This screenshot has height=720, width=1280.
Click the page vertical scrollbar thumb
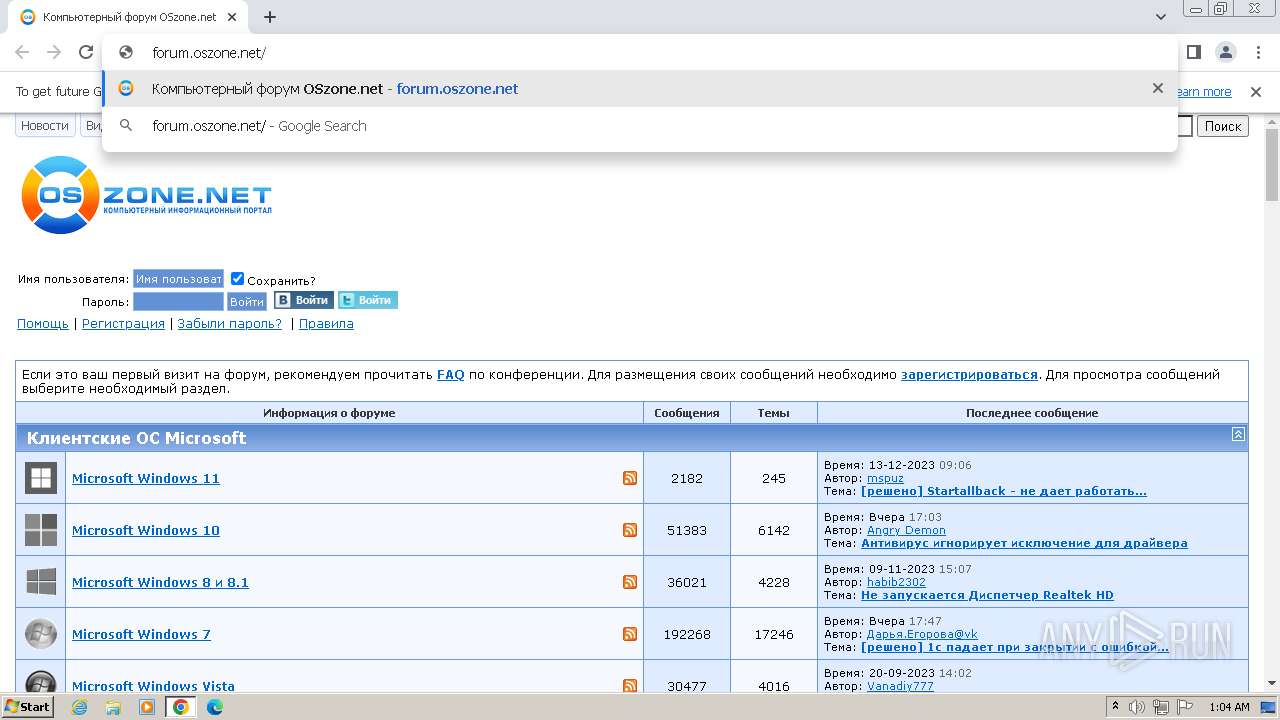(x=1271, y=165)
